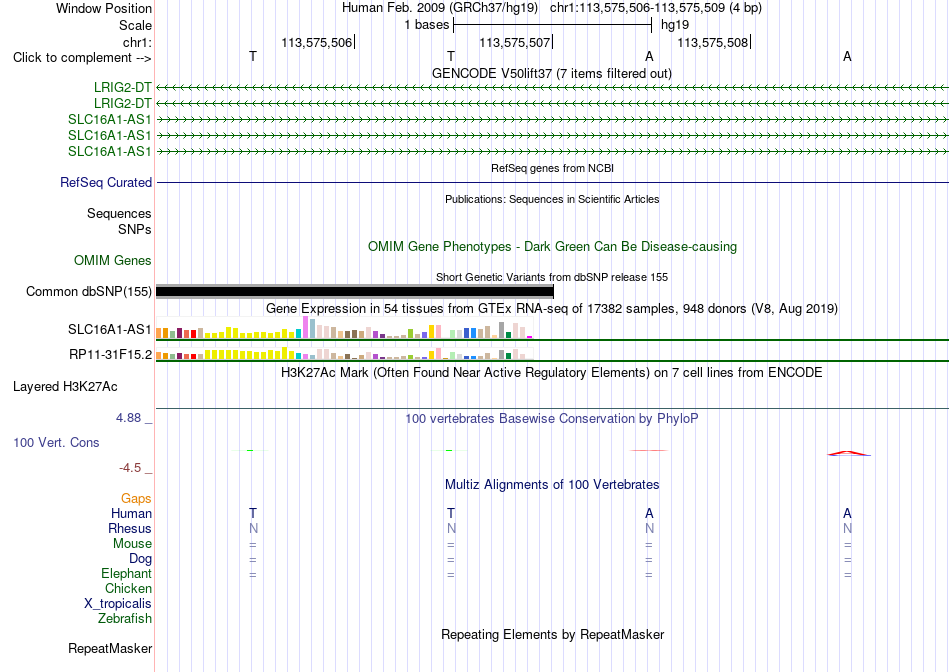The width and height of the screenshot is (950, 672).
Task: Click the 'Click to complement -->' label
Action: point(82,58)
